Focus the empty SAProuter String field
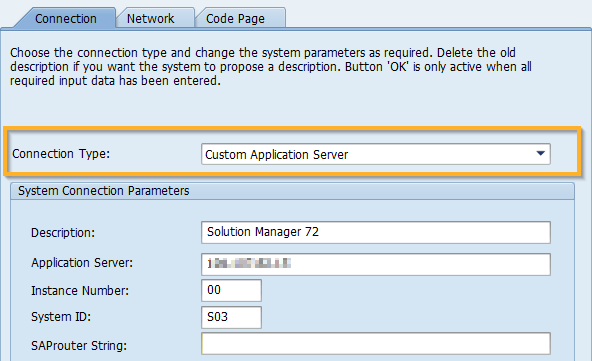The height and width of the screenshot is (361, 592). (376, 344)
